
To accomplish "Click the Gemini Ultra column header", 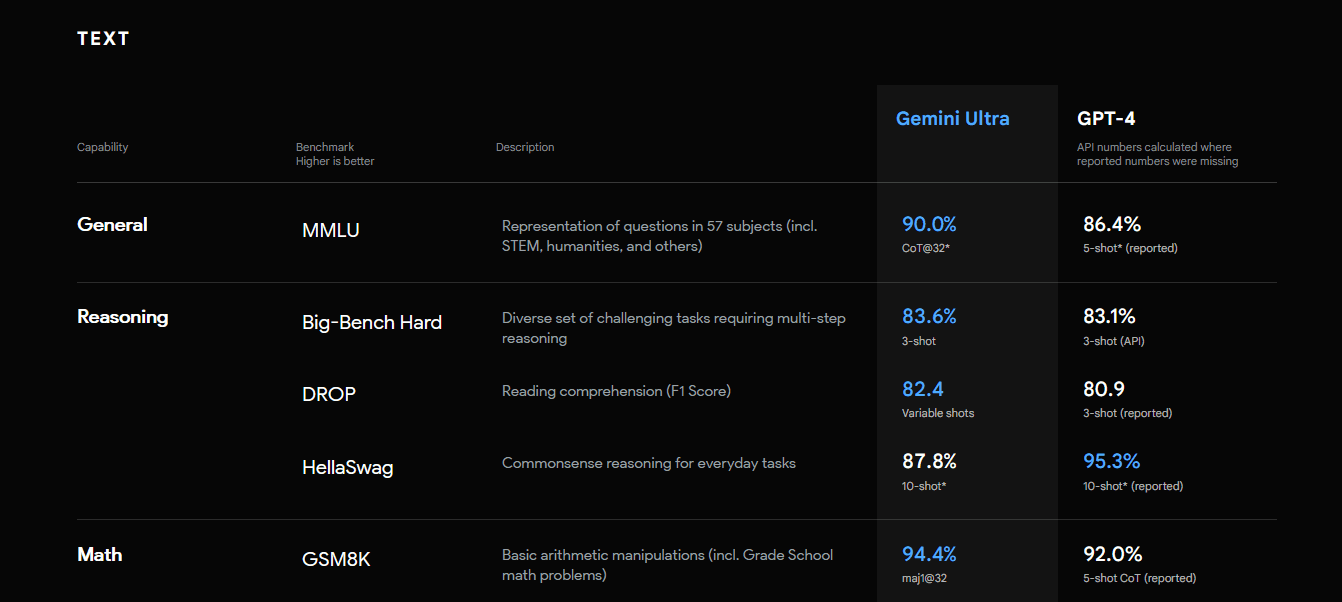I will pos(952,118).
